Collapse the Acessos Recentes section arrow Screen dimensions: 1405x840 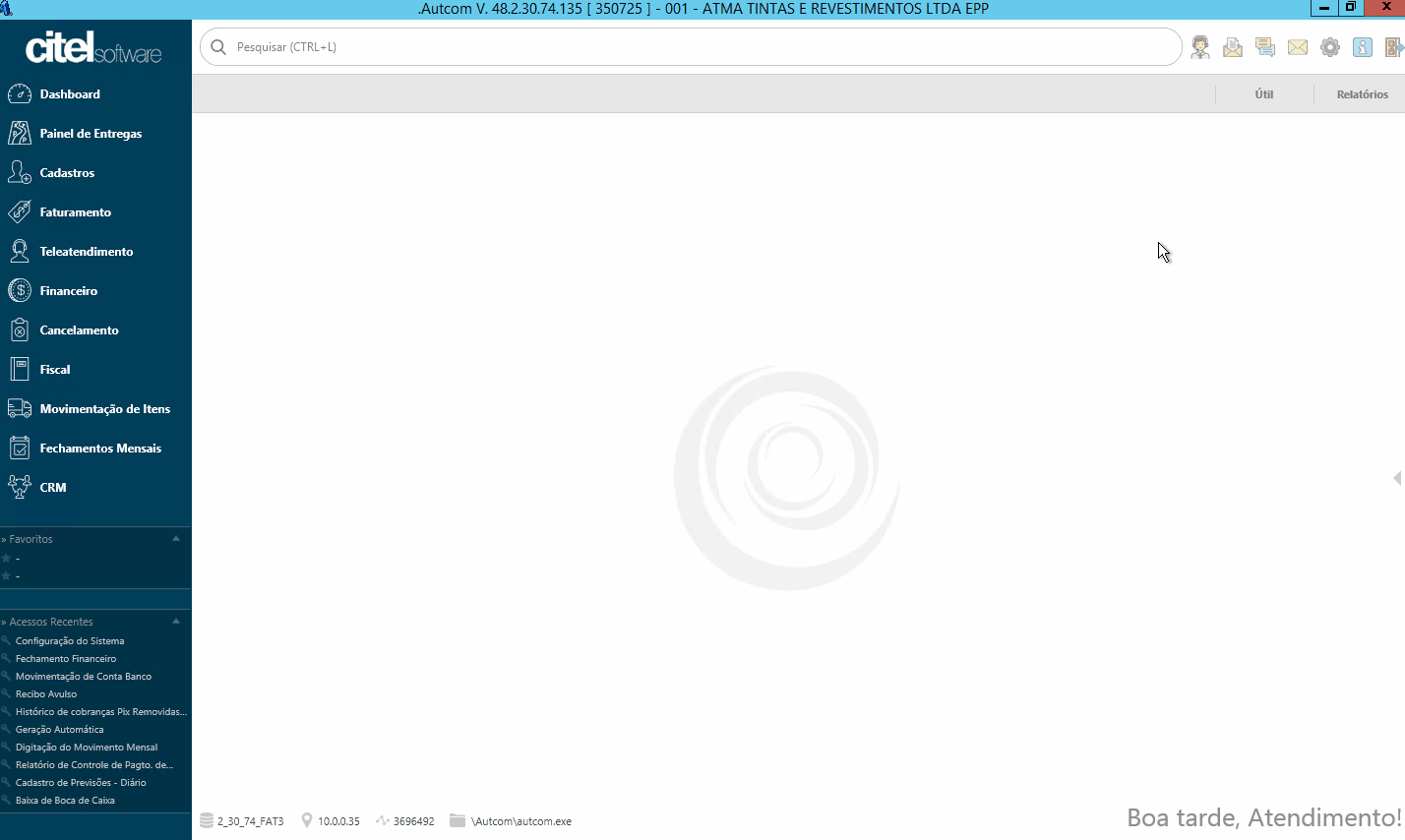coord(176,621)
